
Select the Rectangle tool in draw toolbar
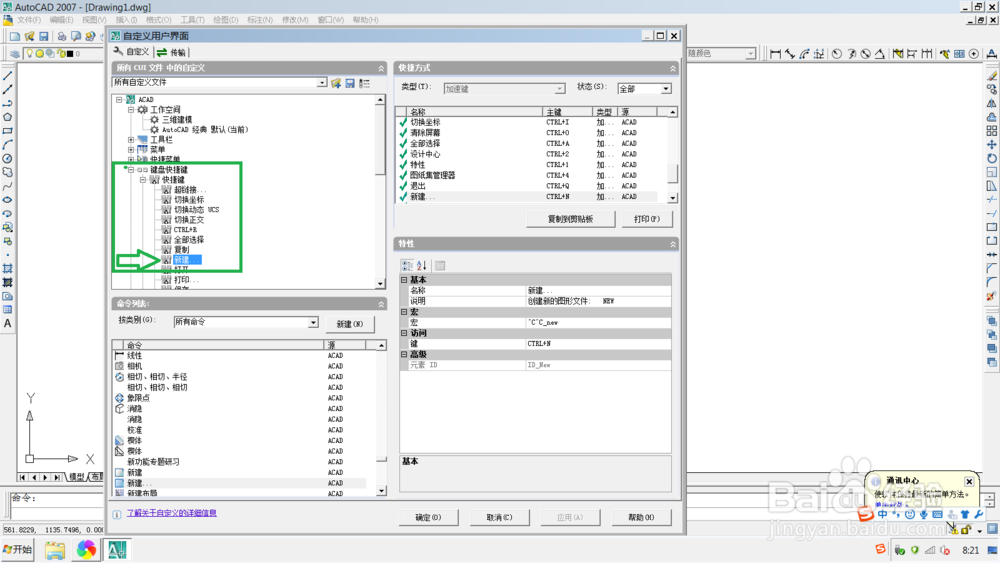[x=8, y=131]
